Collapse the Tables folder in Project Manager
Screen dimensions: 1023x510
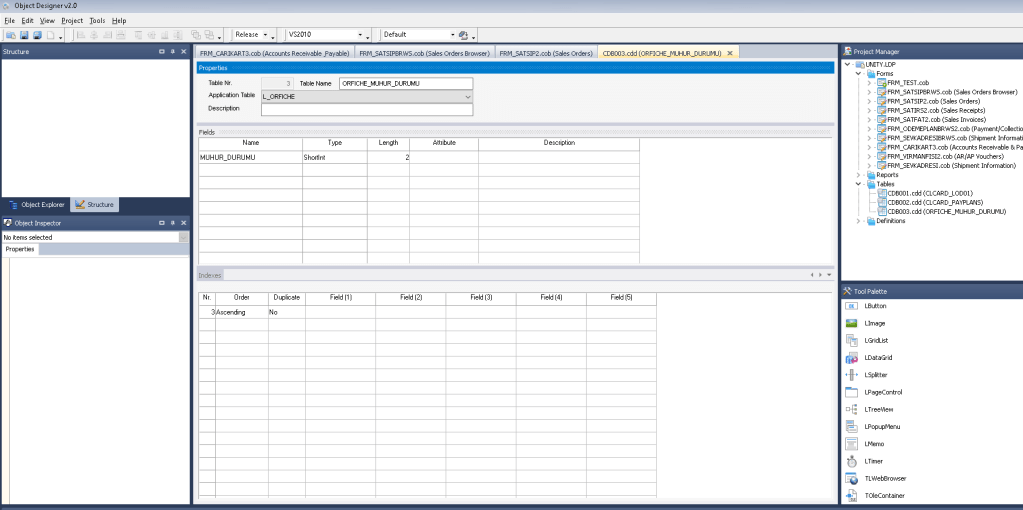(x=858, y=184)
